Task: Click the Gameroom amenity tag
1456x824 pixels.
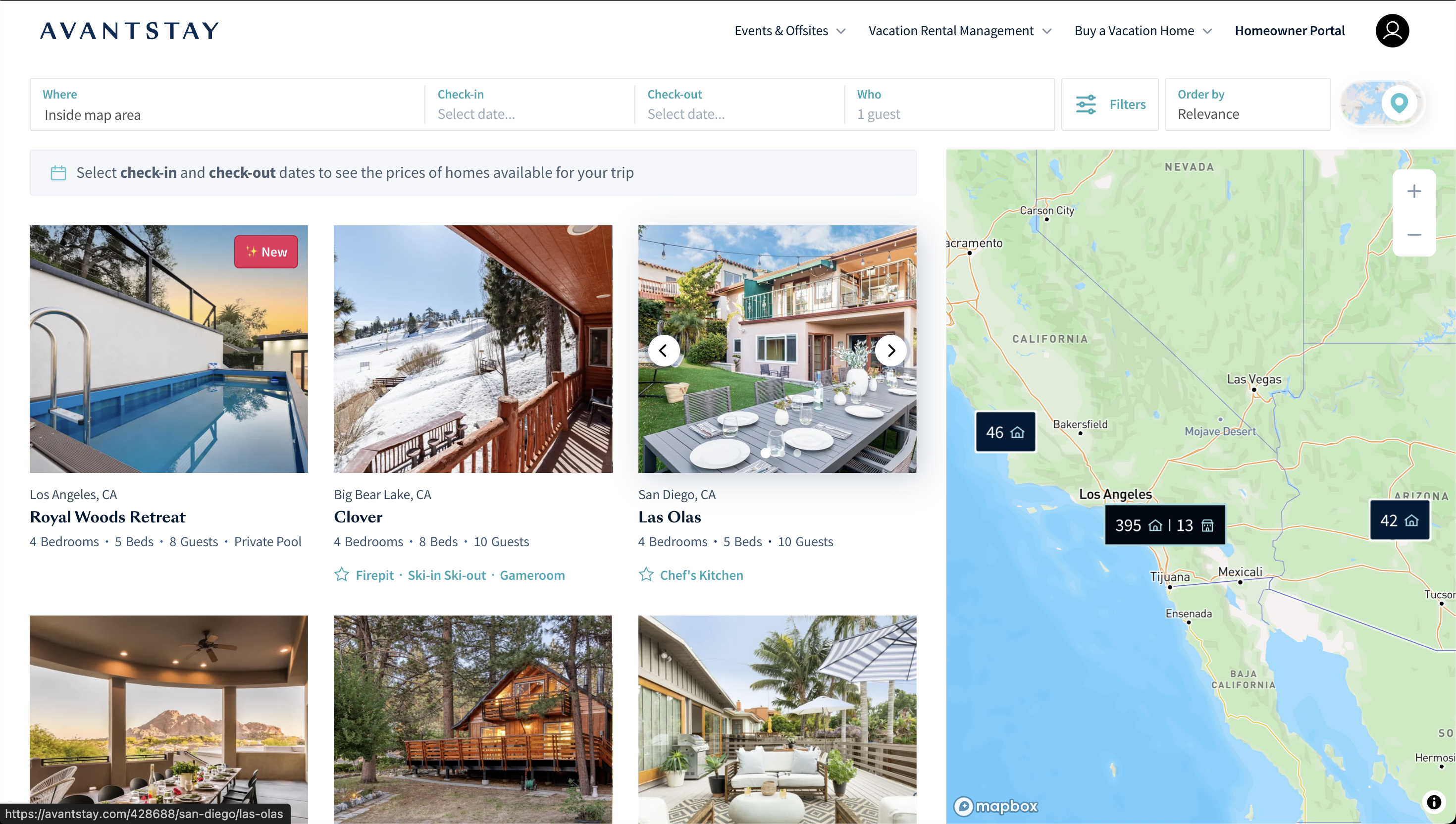Action: (x=532, y=575)
